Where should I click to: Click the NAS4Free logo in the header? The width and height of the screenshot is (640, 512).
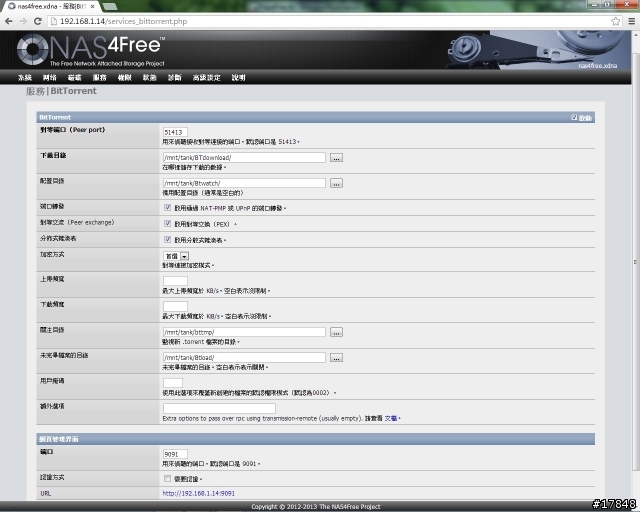91,51
